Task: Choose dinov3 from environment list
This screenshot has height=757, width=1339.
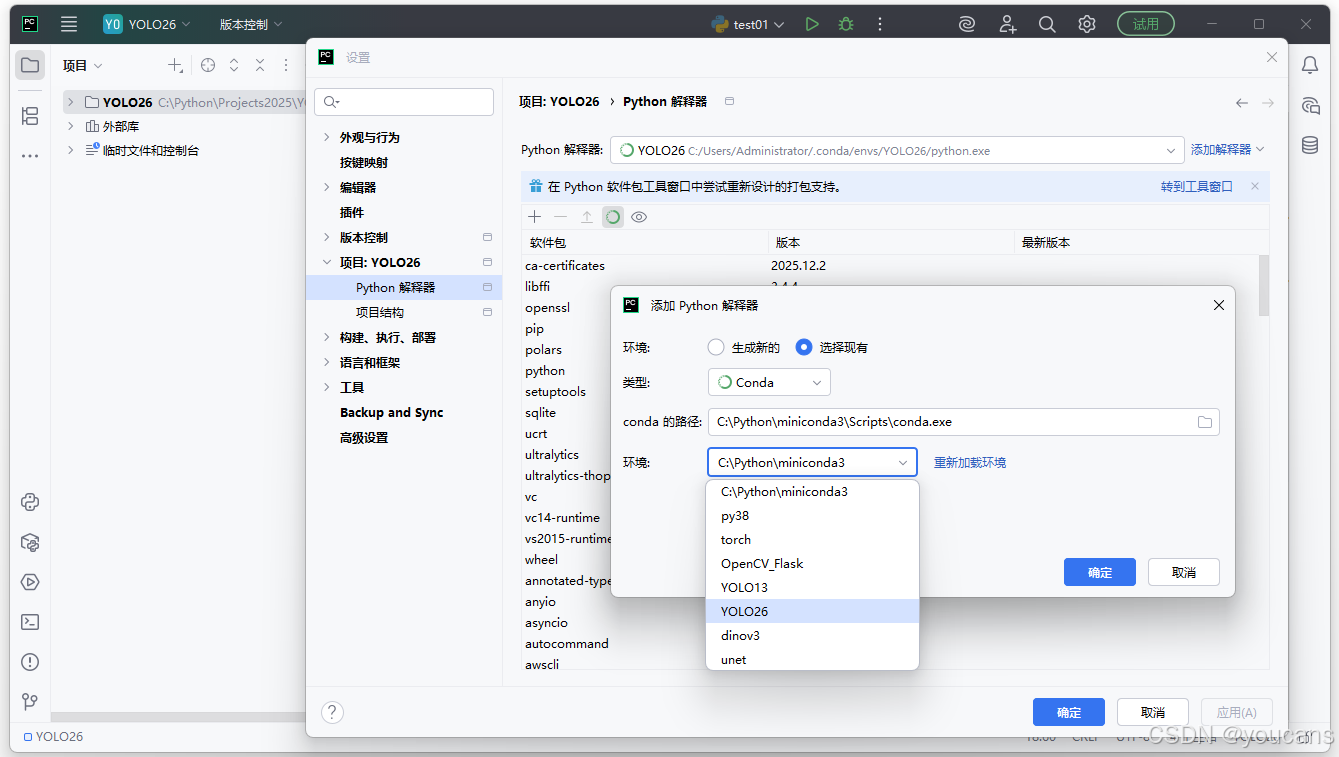Action: coord(812,635)
